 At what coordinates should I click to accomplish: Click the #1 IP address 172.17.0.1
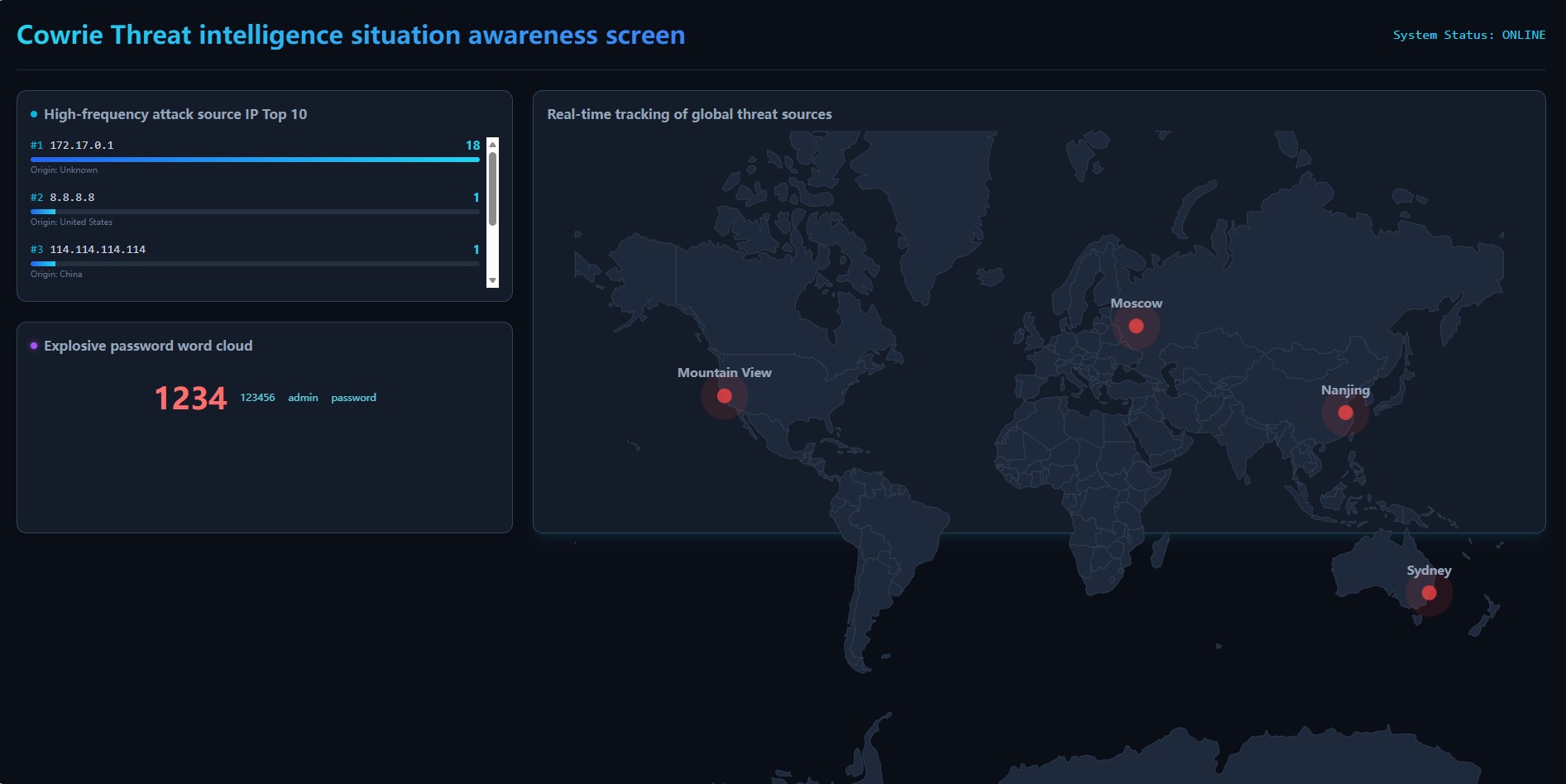point(81,144)
